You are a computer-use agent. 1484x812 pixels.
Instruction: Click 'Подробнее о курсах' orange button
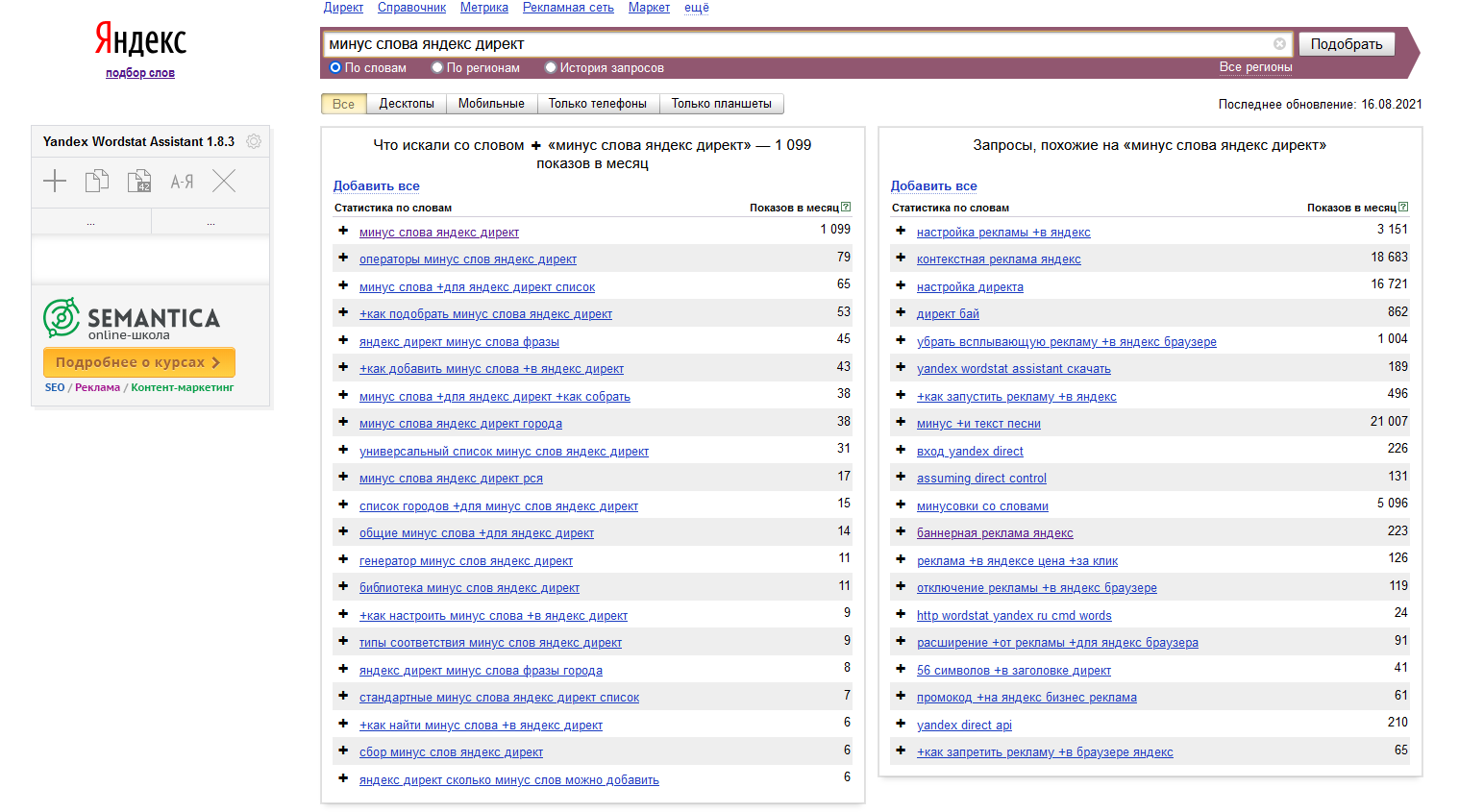[139, 362]
